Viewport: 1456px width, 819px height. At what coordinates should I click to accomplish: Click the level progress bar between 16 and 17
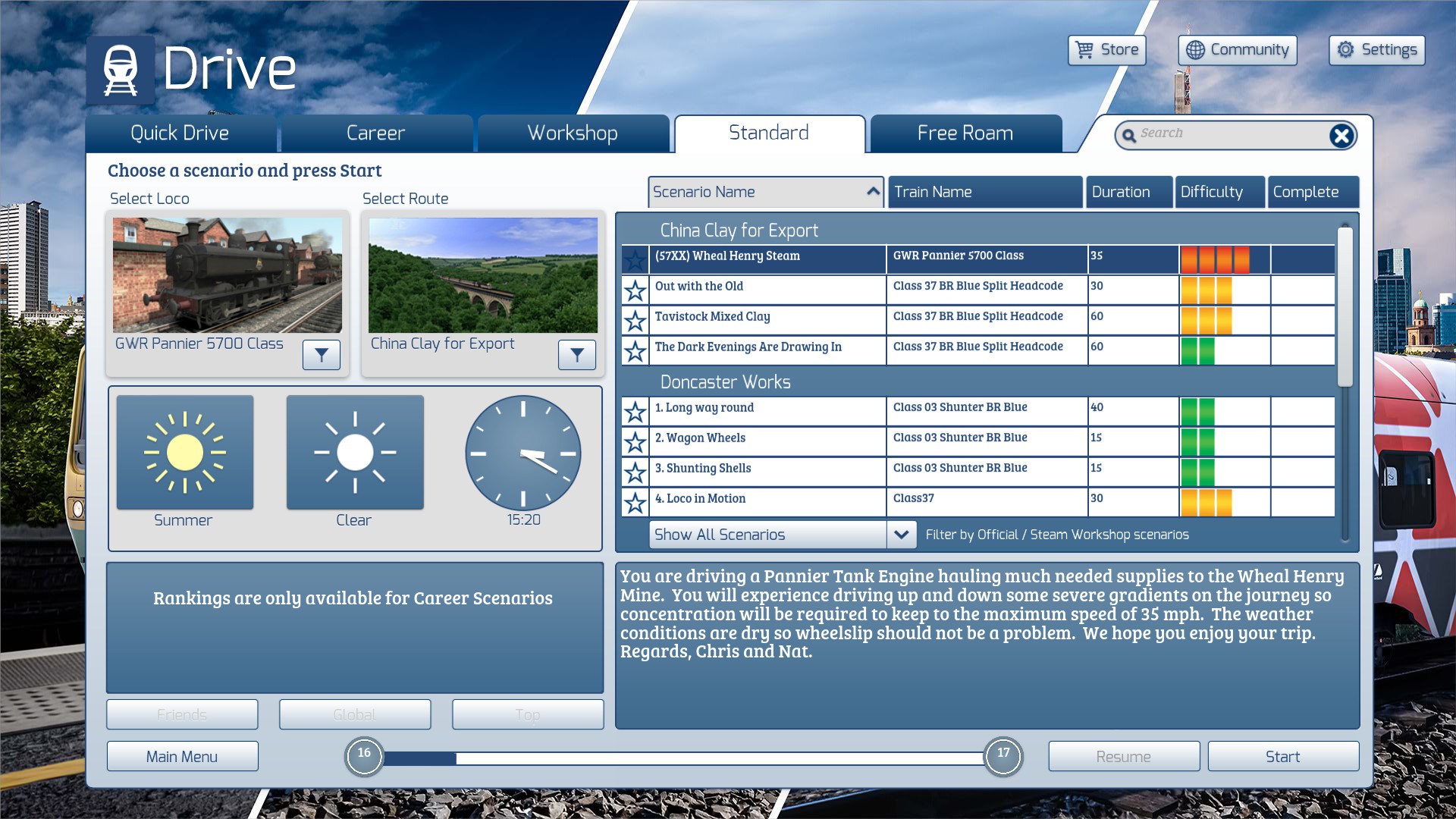[682, 758]
